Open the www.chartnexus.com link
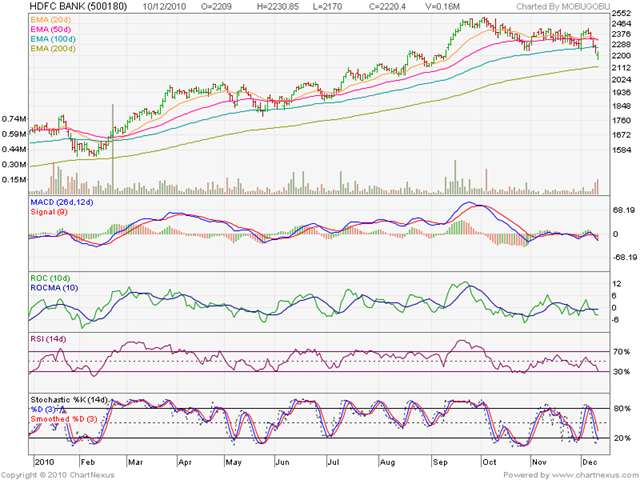The width and height of the screenshot is (640, 480). pyautogui.click(x=594, y=475)
